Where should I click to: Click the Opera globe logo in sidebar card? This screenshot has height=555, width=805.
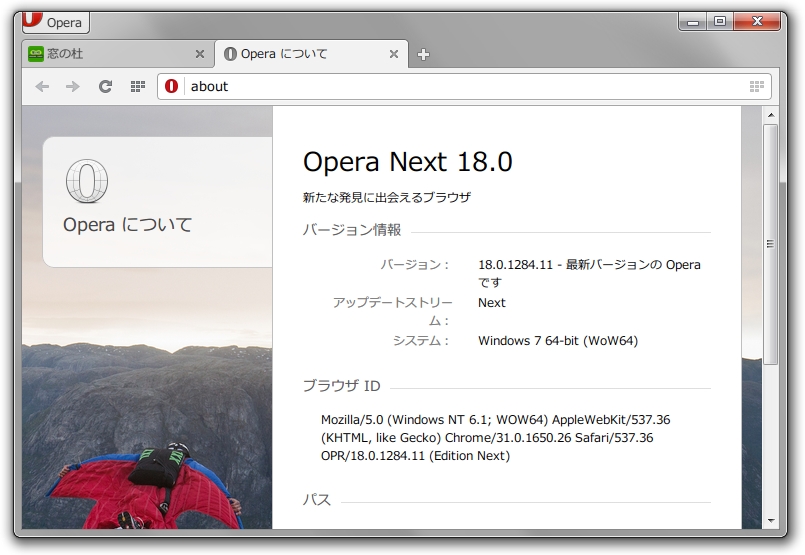(x=87, y=181)
